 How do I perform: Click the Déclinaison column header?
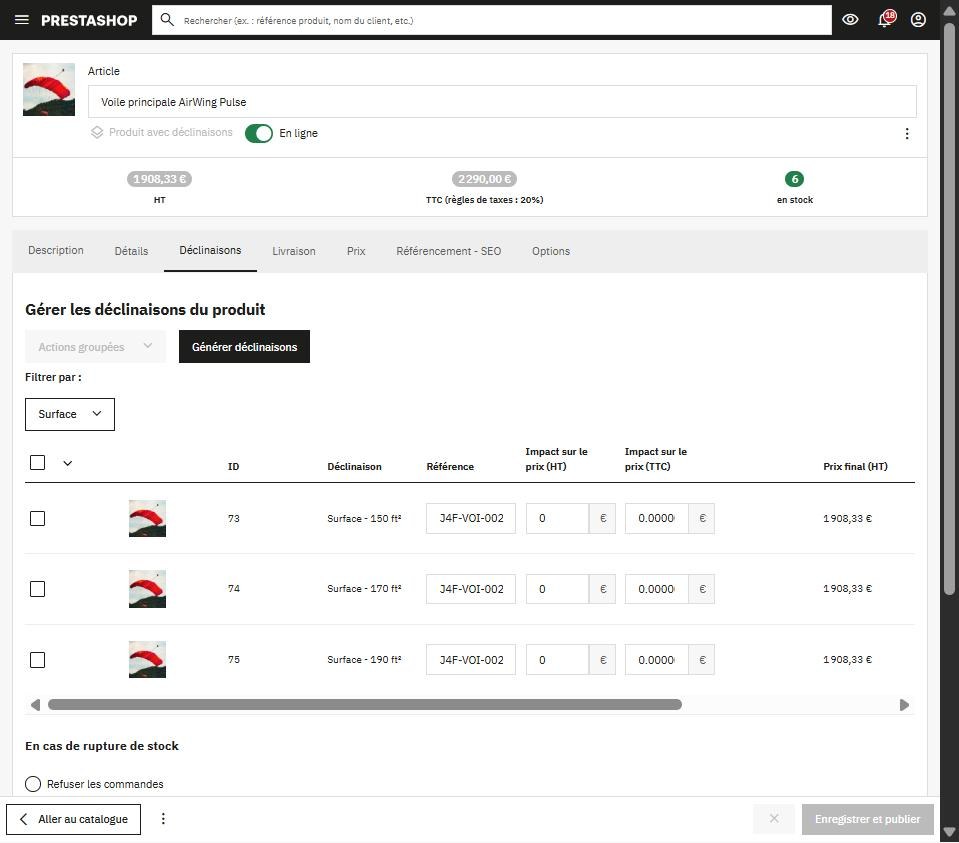coord(354,466)
